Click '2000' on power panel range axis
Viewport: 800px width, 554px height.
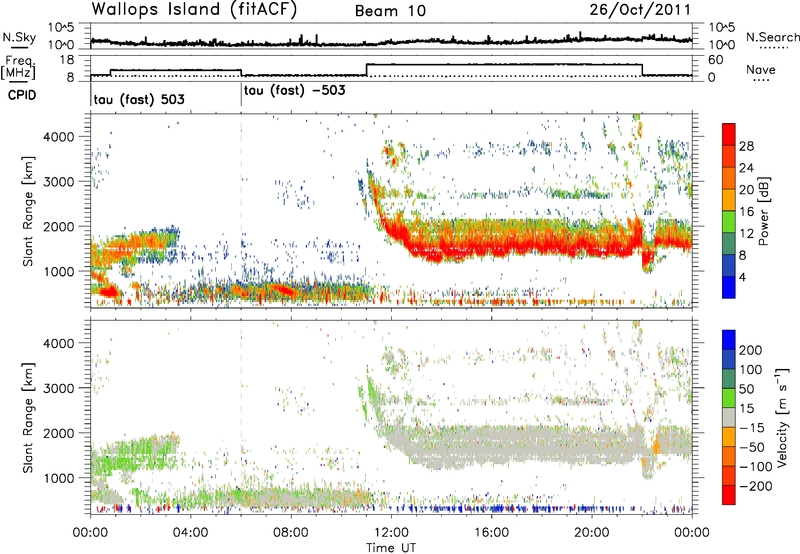click(58, 226)
